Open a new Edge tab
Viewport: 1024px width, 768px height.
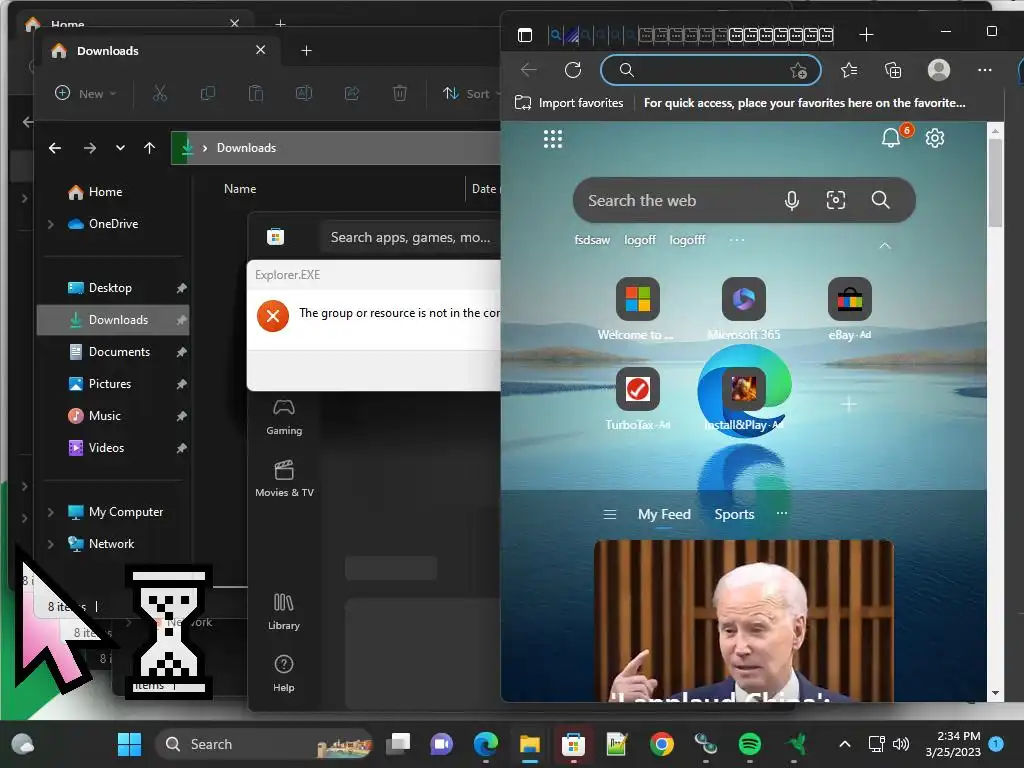click(x=866, y=35)
